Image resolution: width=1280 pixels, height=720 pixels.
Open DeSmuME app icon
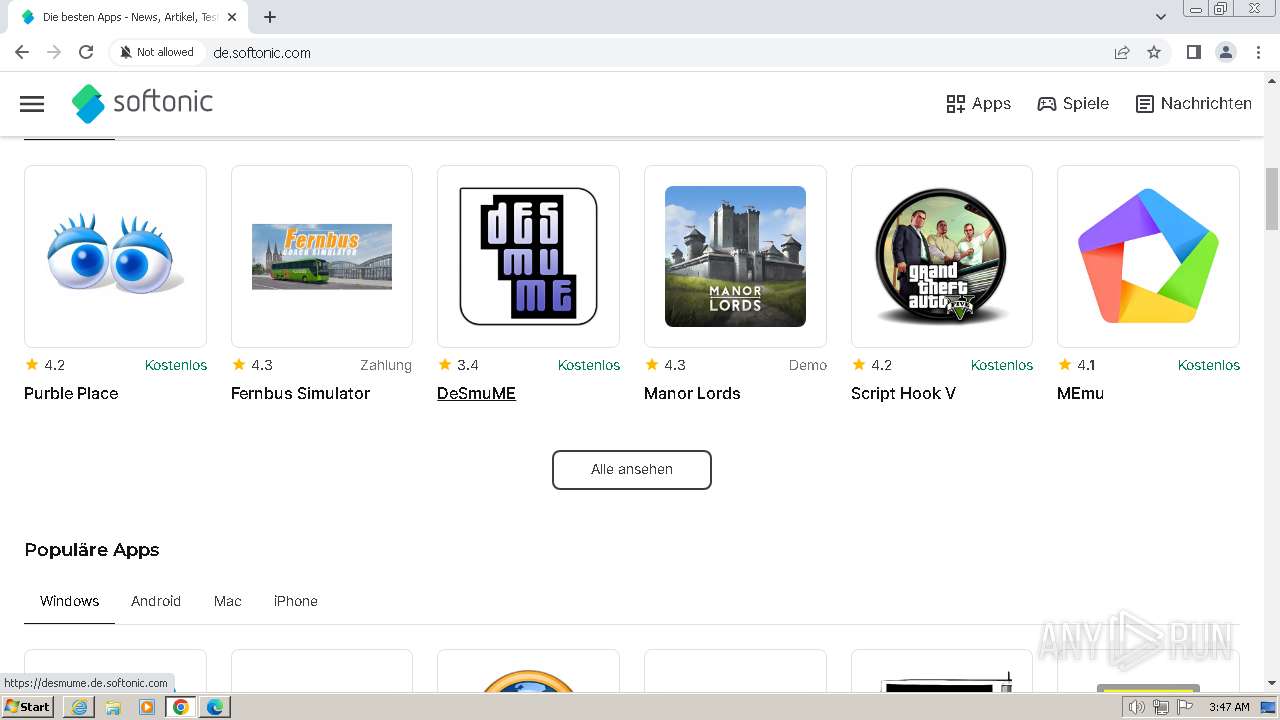coord(528,256)
